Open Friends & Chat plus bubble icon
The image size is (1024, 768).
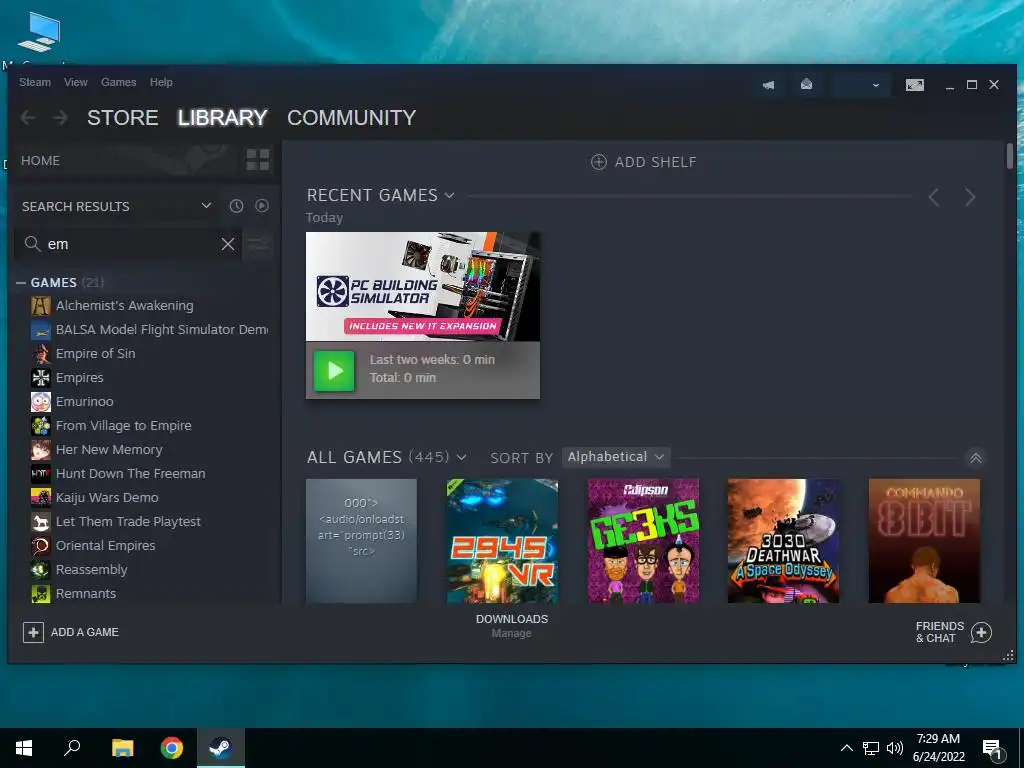(981, 632)
